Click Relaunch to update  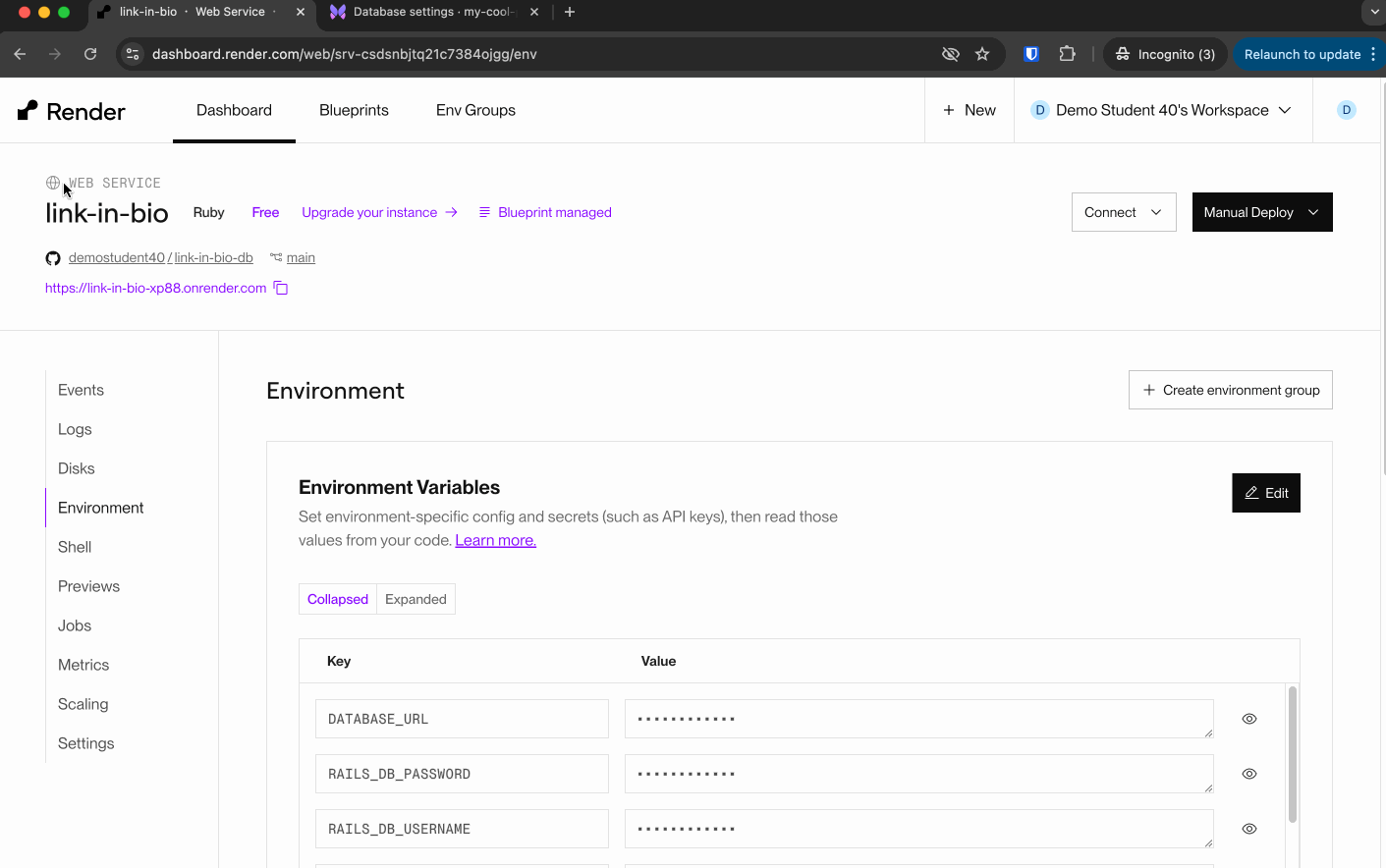pyautogui.click(x=1303, y=54)
